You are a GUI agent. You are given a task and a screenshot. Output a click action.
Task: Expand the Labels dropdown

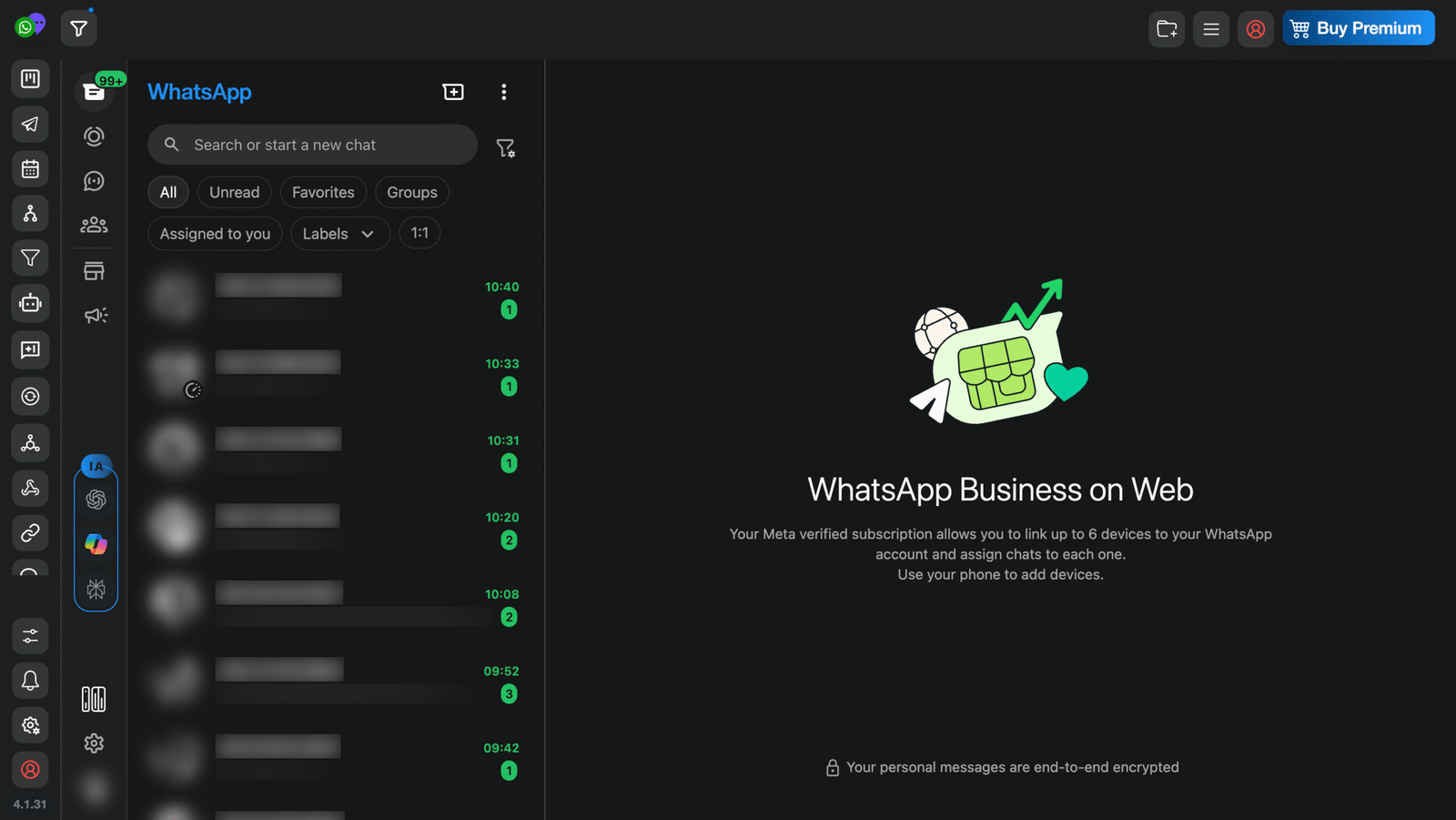pyautogui.click(x=339, y=234)
